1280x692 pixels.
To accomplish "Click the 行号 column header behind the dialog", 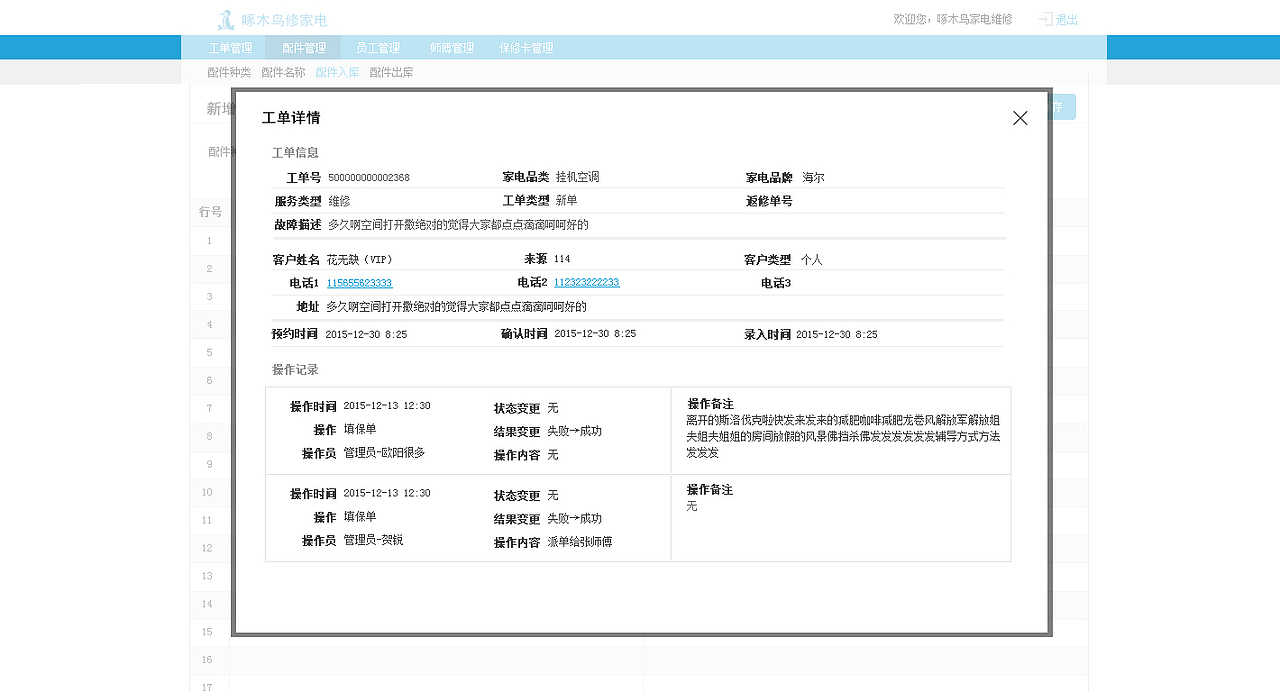I will click(210, 212).
